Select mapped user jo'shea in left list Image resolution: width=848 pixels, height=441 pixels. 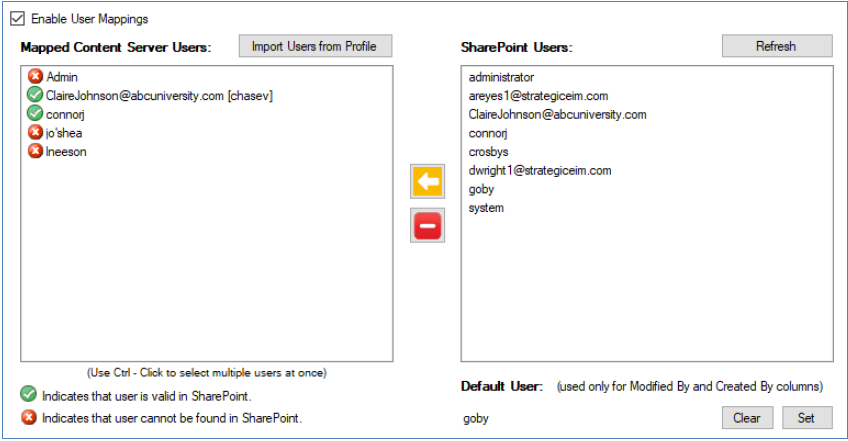tap(66, 133)
